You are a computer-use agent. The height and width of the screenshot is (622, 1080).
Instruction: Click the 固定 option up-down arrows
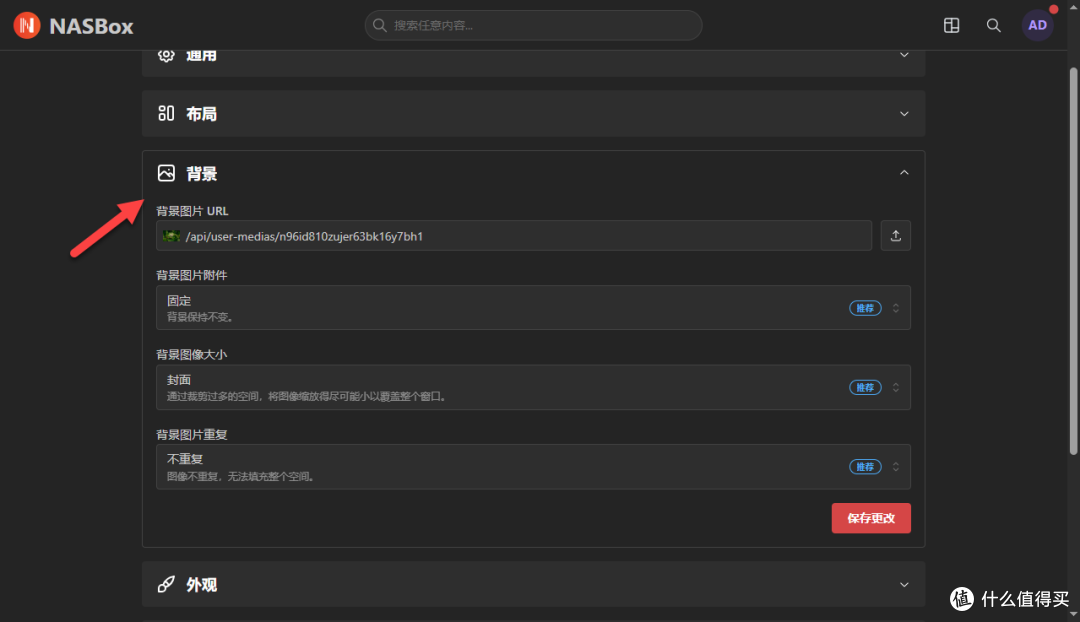pyautogui.click(x=895, y=308)
